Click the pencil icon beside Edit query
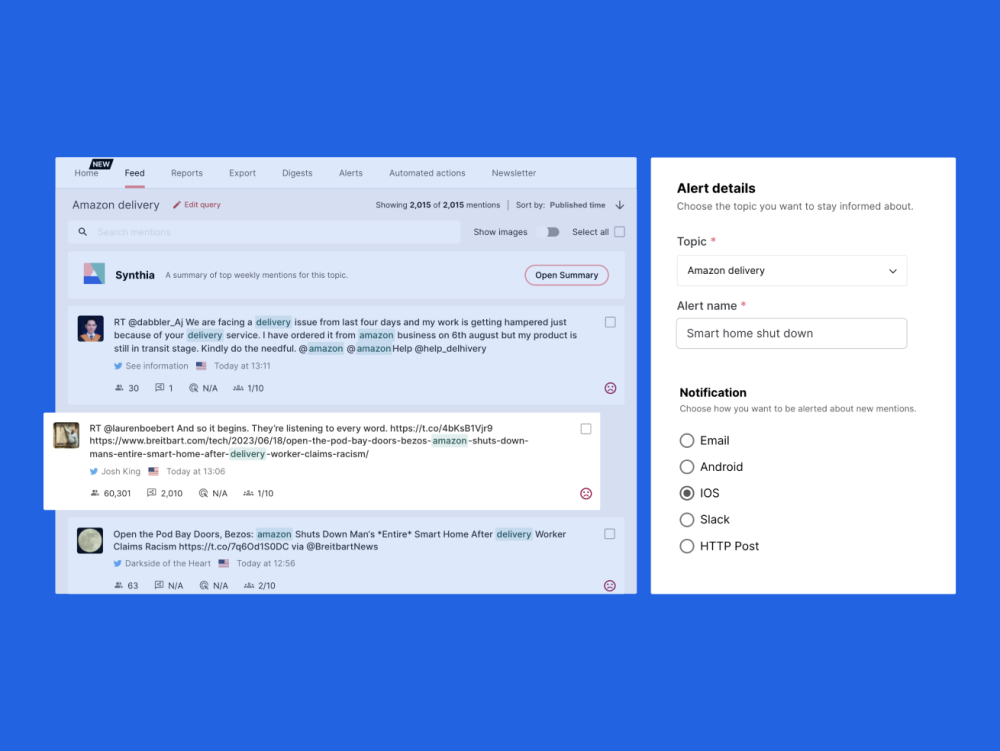 (177, 205)
